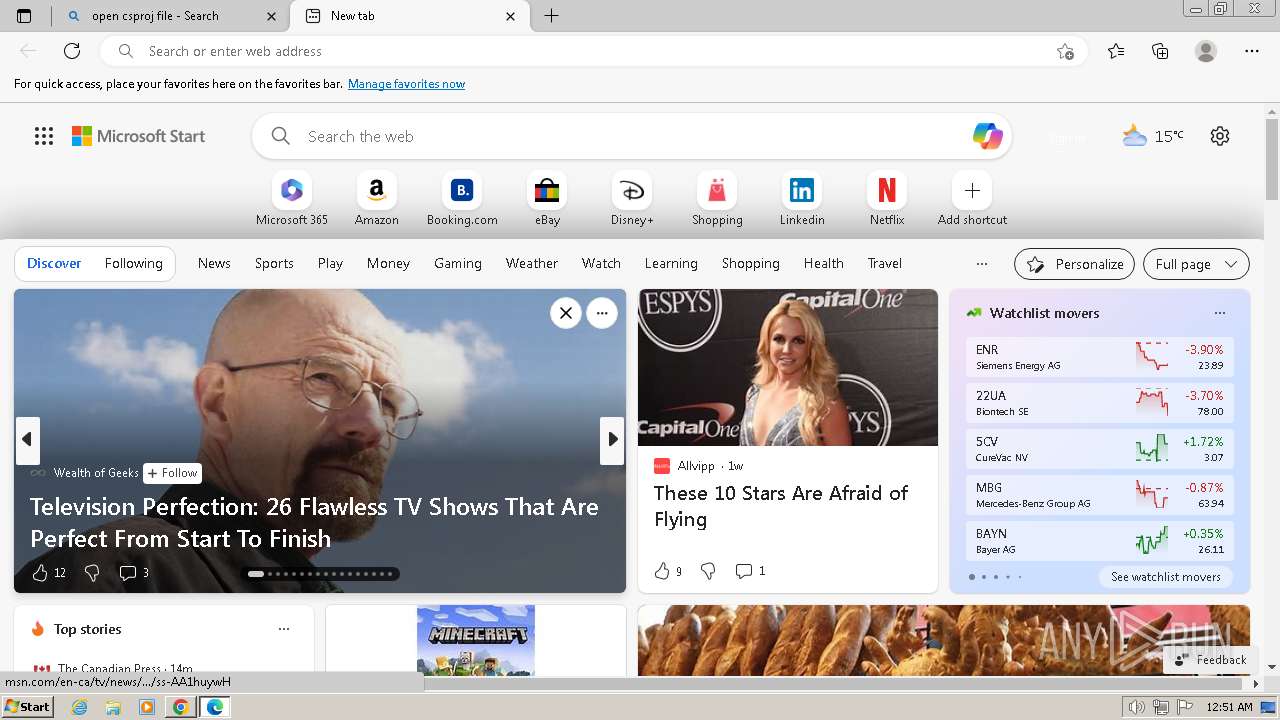Open more options on featured carousel story
This screenshot has width=1280, height=720.
(602, 313)
